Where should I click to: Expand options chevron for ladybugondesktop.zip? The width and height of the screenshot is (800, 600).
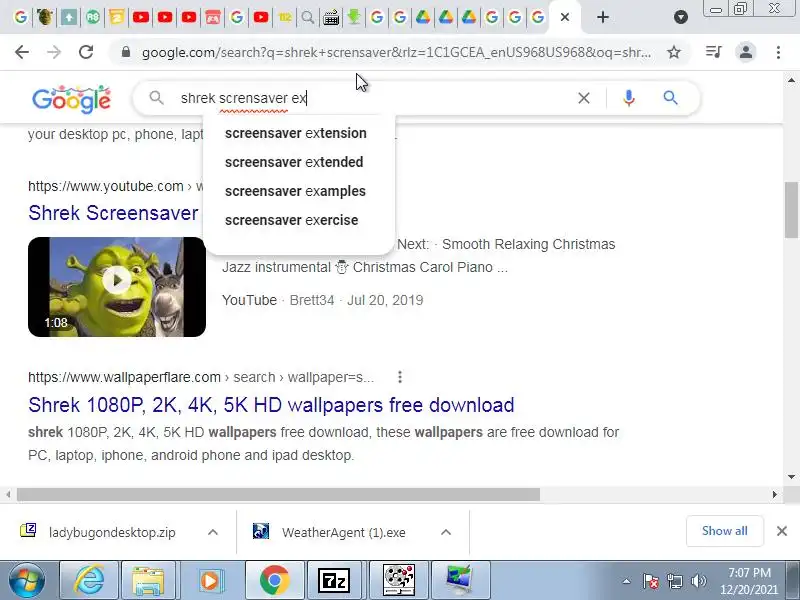pyautogui.click(x=213, y=532)
